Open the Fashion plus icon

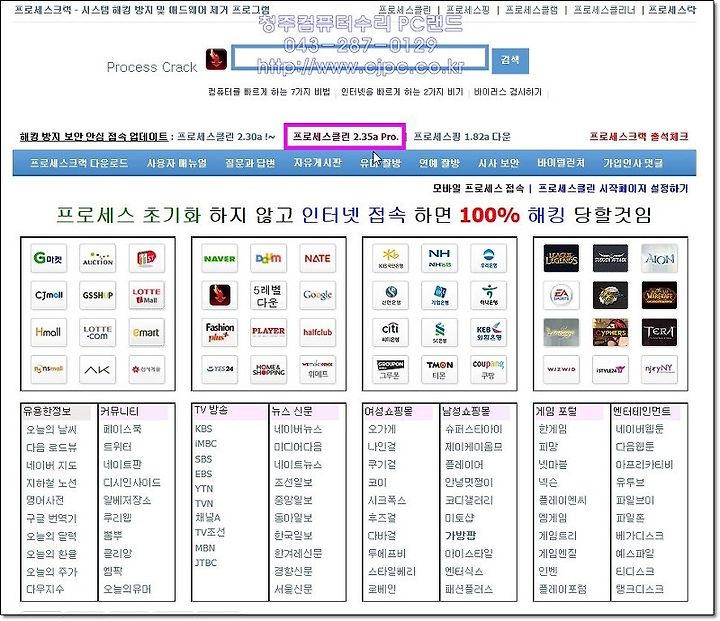click(x=219, y=332)
